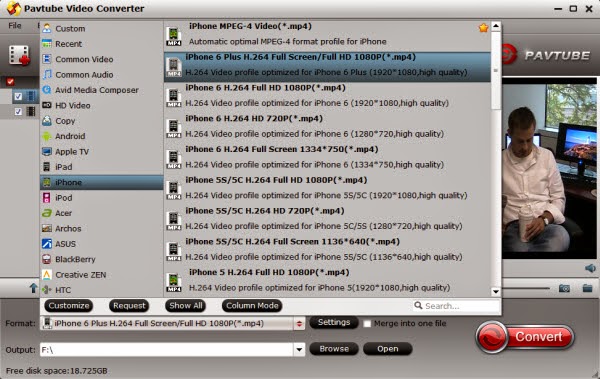This screenshot has height=379, width=600.
Task: Open snapshot folder icon
Action: click(587, 288)
